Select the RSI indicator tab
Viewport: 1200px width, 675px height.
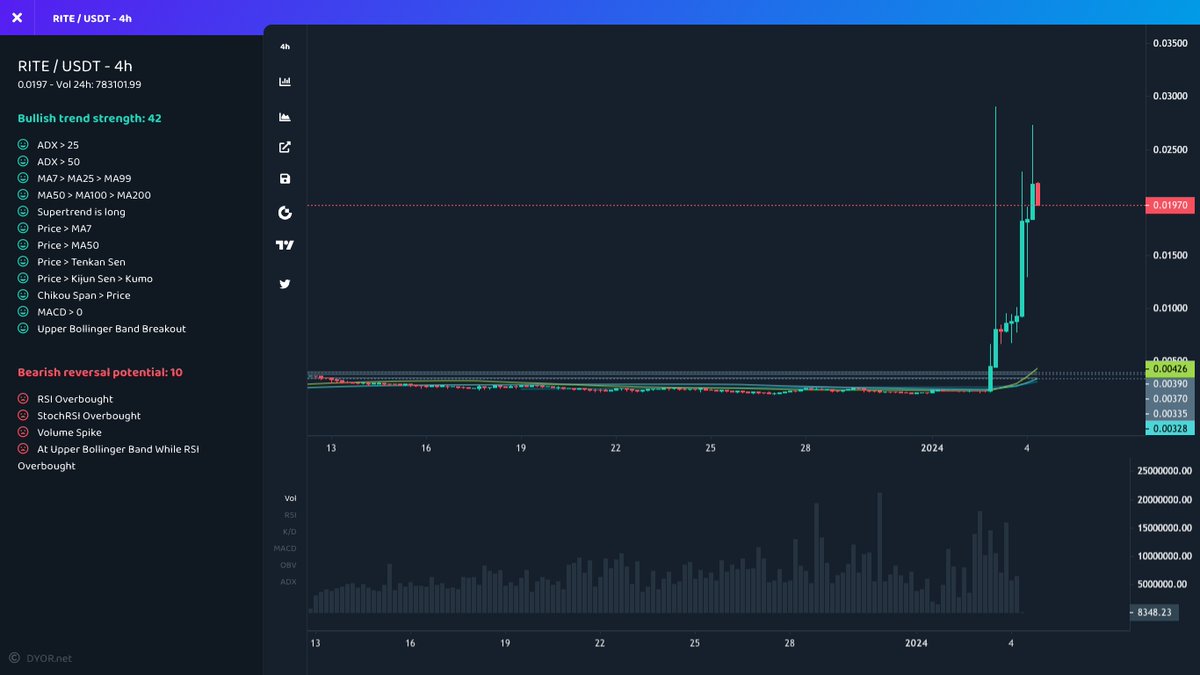(290, 514)
